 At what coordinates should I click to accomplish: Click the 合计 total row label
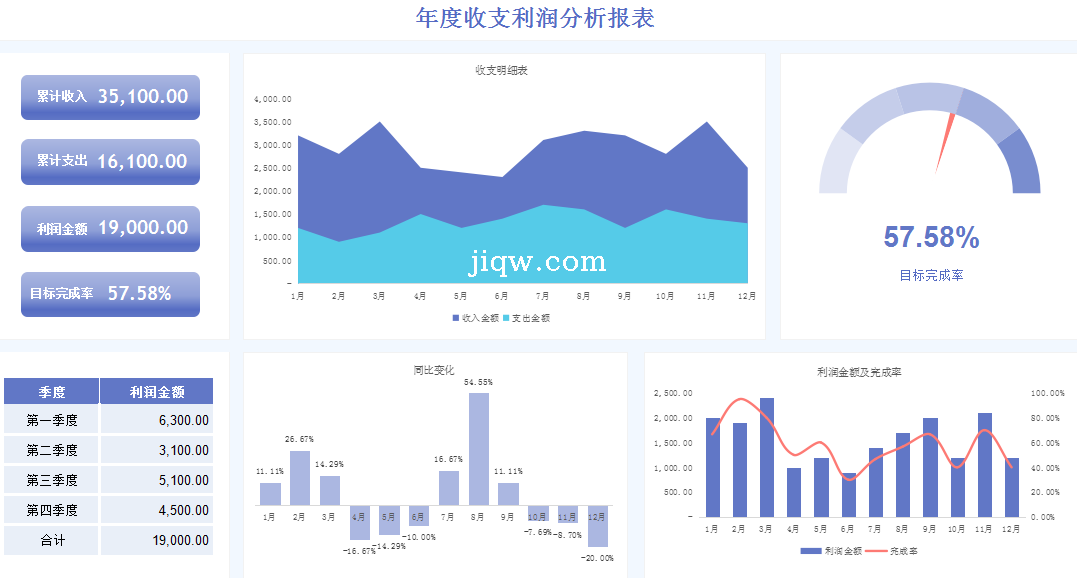click(52, 540)
